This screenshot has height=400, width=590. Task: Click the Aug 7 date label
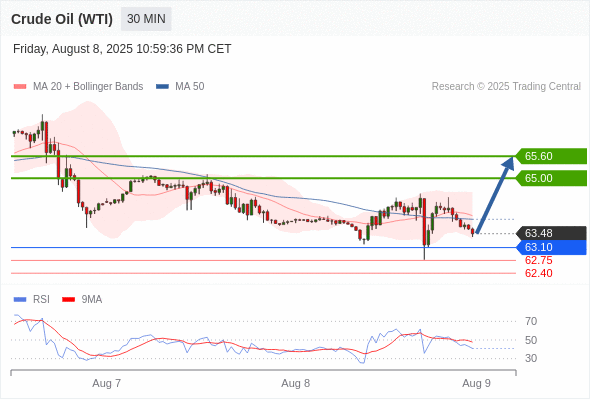pos(106,383)
